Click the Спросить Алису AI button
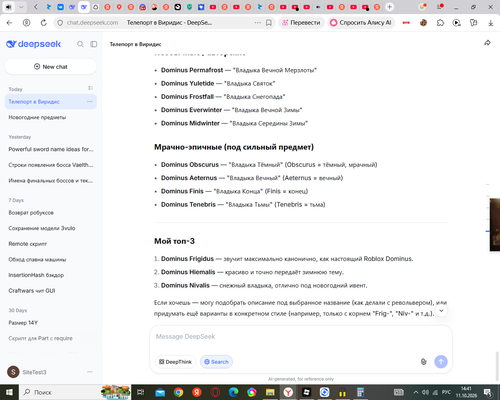 pos(361,23)
